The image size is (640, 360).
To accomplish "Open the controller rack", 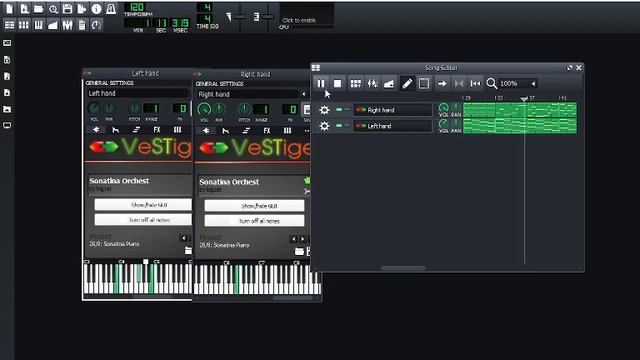I will click(x=96, y=25).
